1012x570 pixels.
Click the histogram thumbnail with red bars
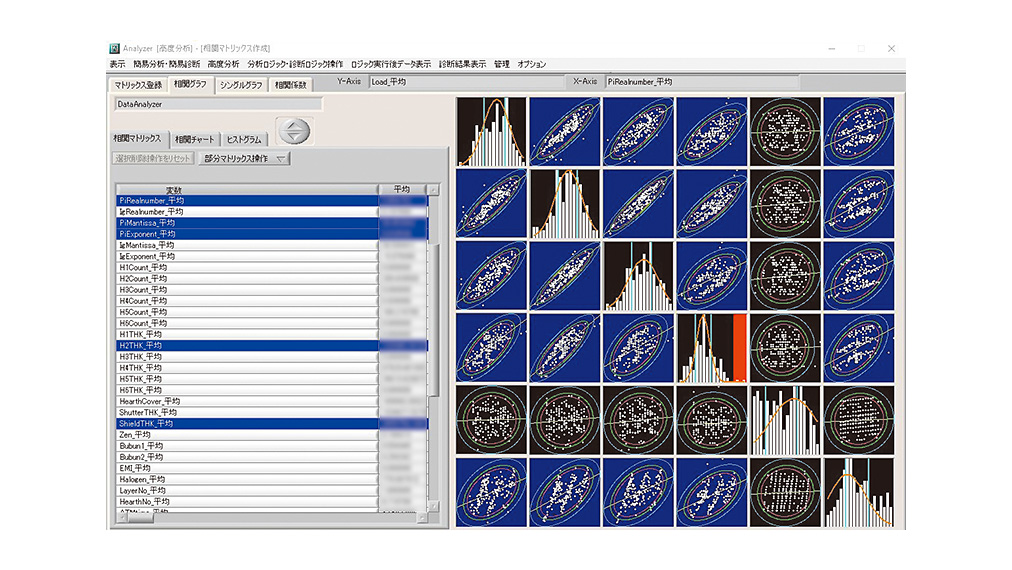[x=711, y=349]
